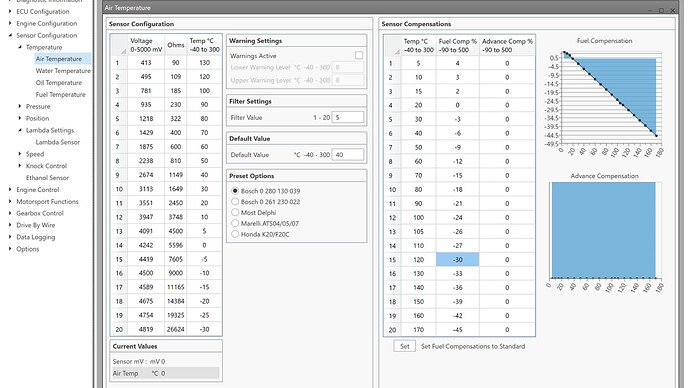Enable the Warnings Active checkbox
This screenshot has height=388, width=690.
(359, 55)
